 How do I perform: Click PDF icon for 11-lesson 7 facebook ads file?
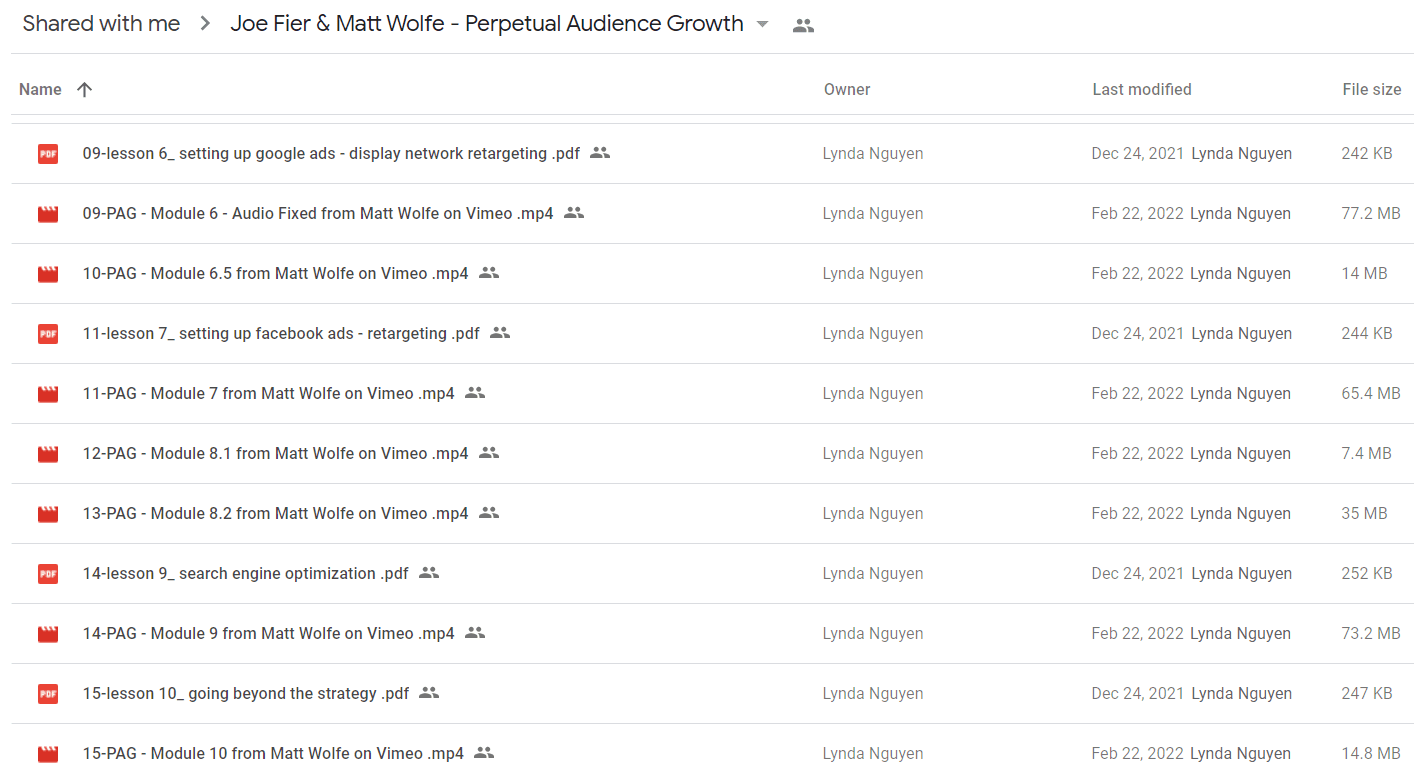point(48,334)
